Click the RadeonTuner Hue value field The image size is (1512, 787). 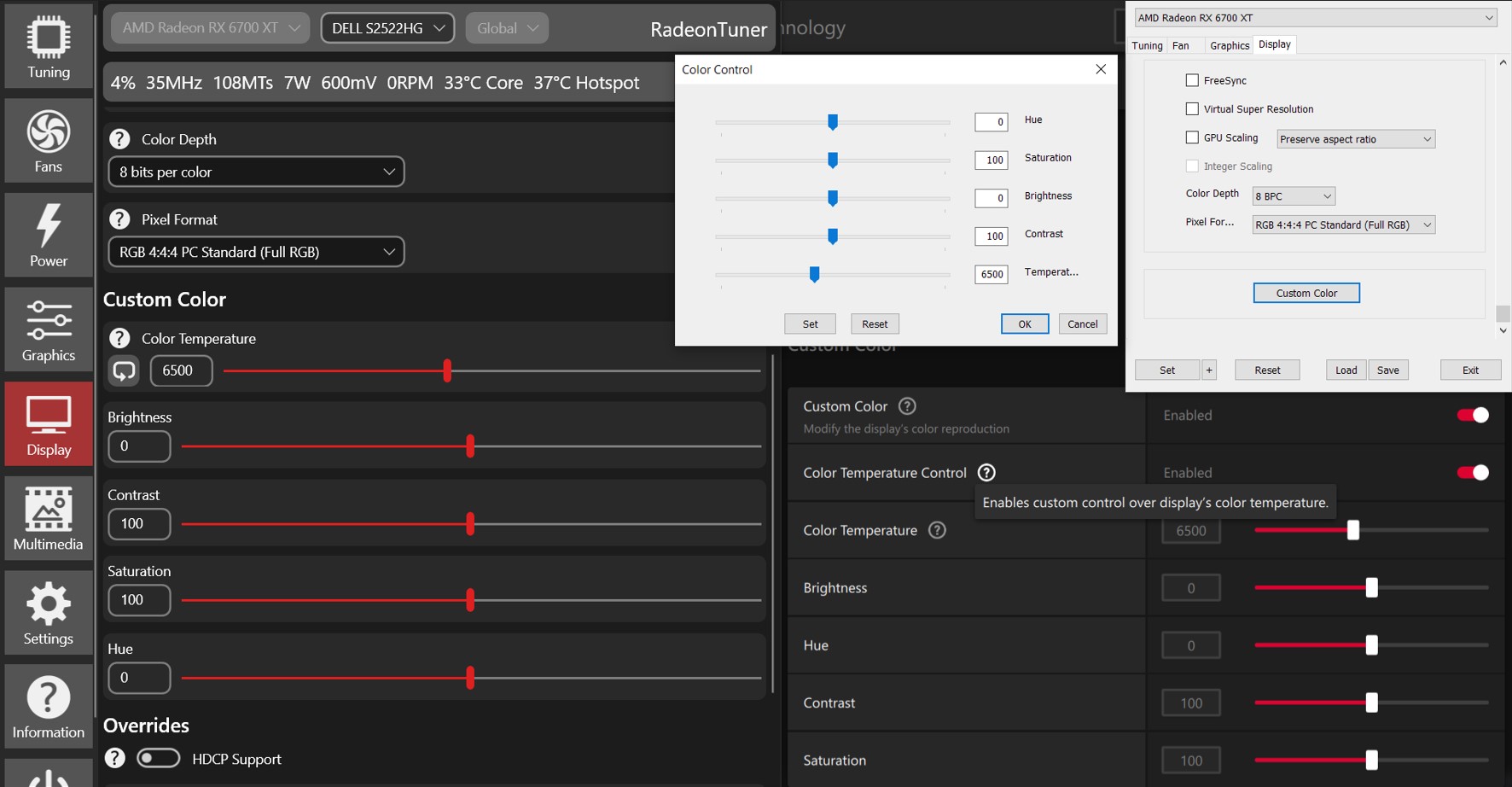click(x=139, y=678)
